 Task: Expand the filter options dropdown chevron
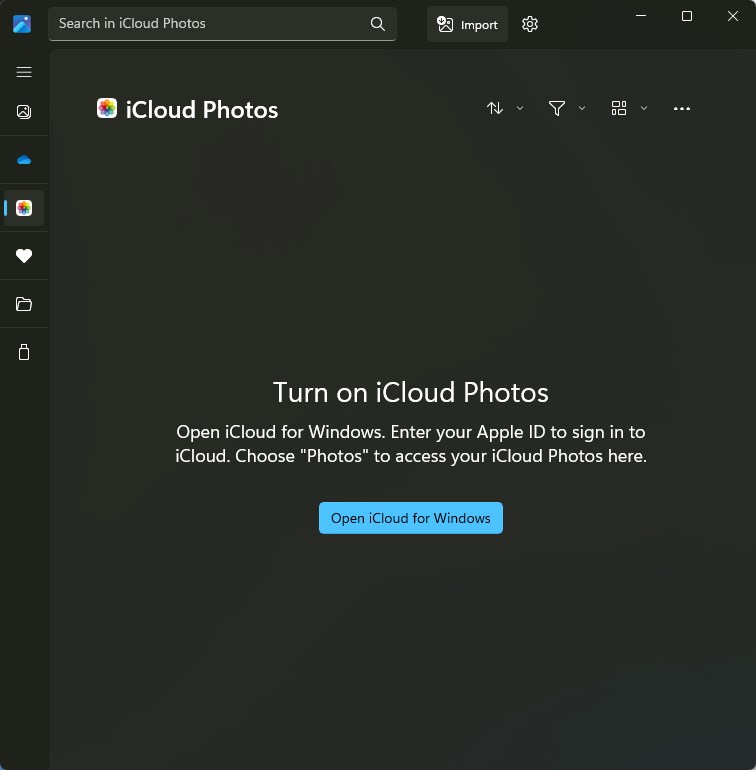(x=582, y=108)
